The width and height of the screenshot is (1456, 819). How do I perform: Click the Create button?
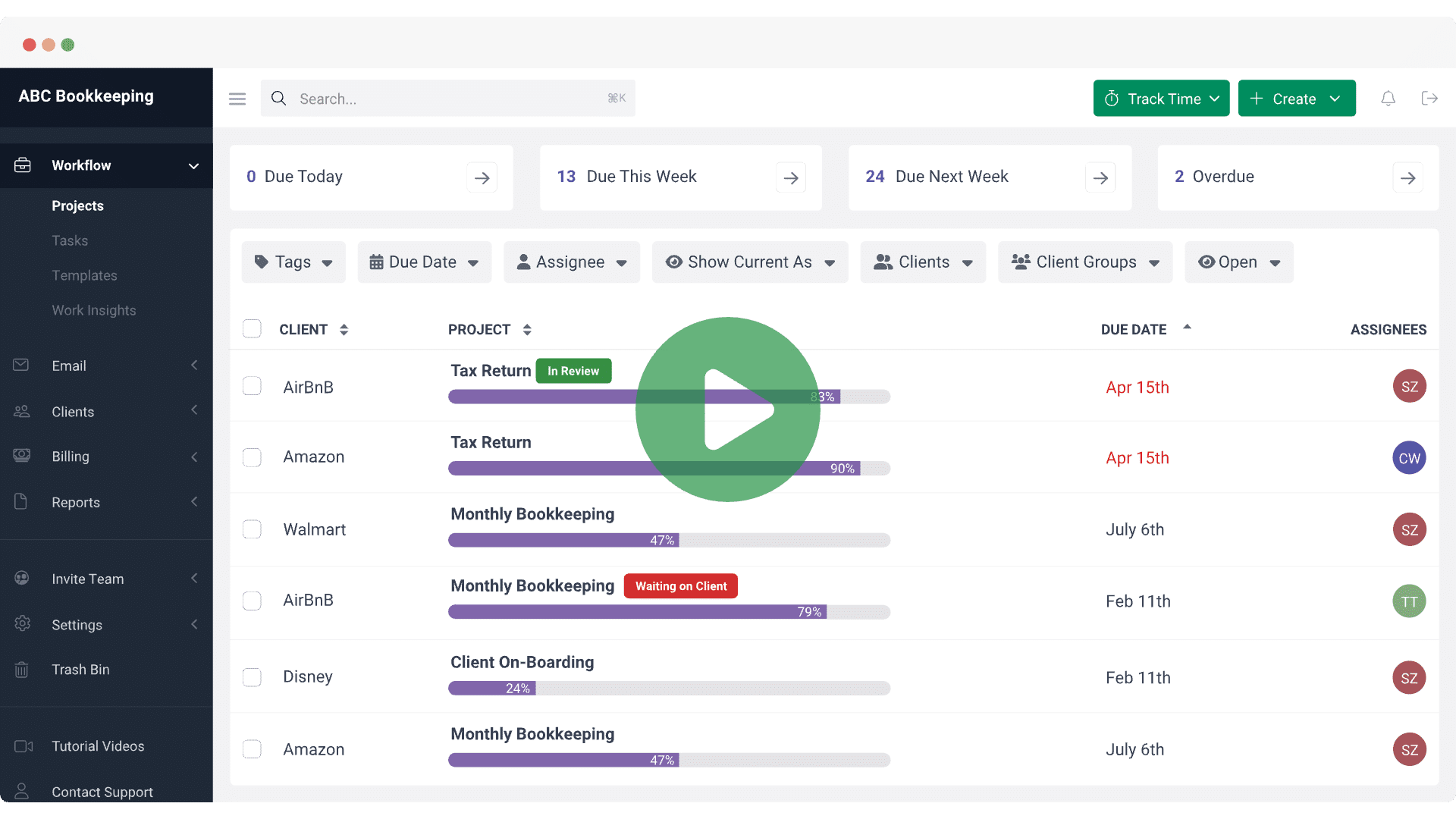click(1296, 99)
